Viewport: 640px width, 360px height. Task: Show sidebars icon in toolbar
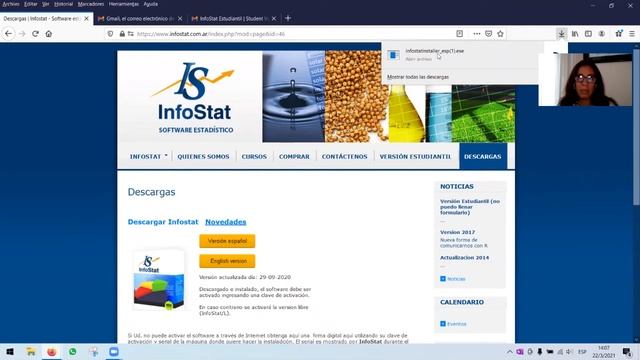pos(588,34)
